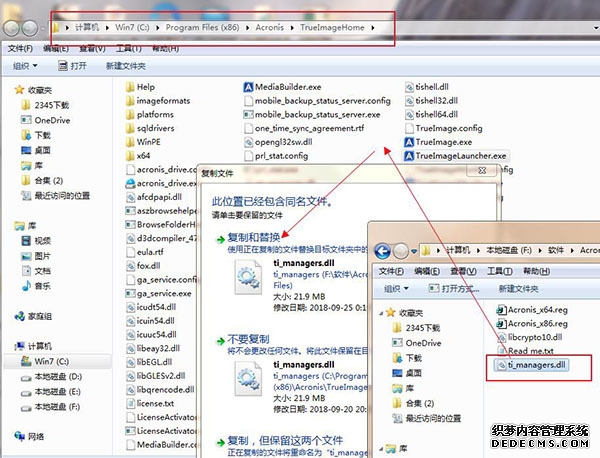Select 2345下载 in main window sidebar
The width and height of the screenshot is (600, 458).
(45, 105)
